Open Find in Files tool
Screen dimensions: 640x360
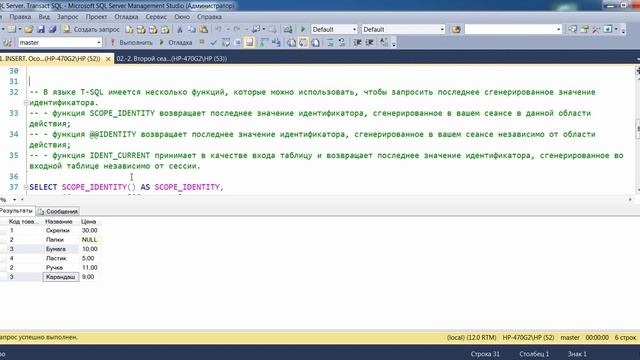click(456, 29)
